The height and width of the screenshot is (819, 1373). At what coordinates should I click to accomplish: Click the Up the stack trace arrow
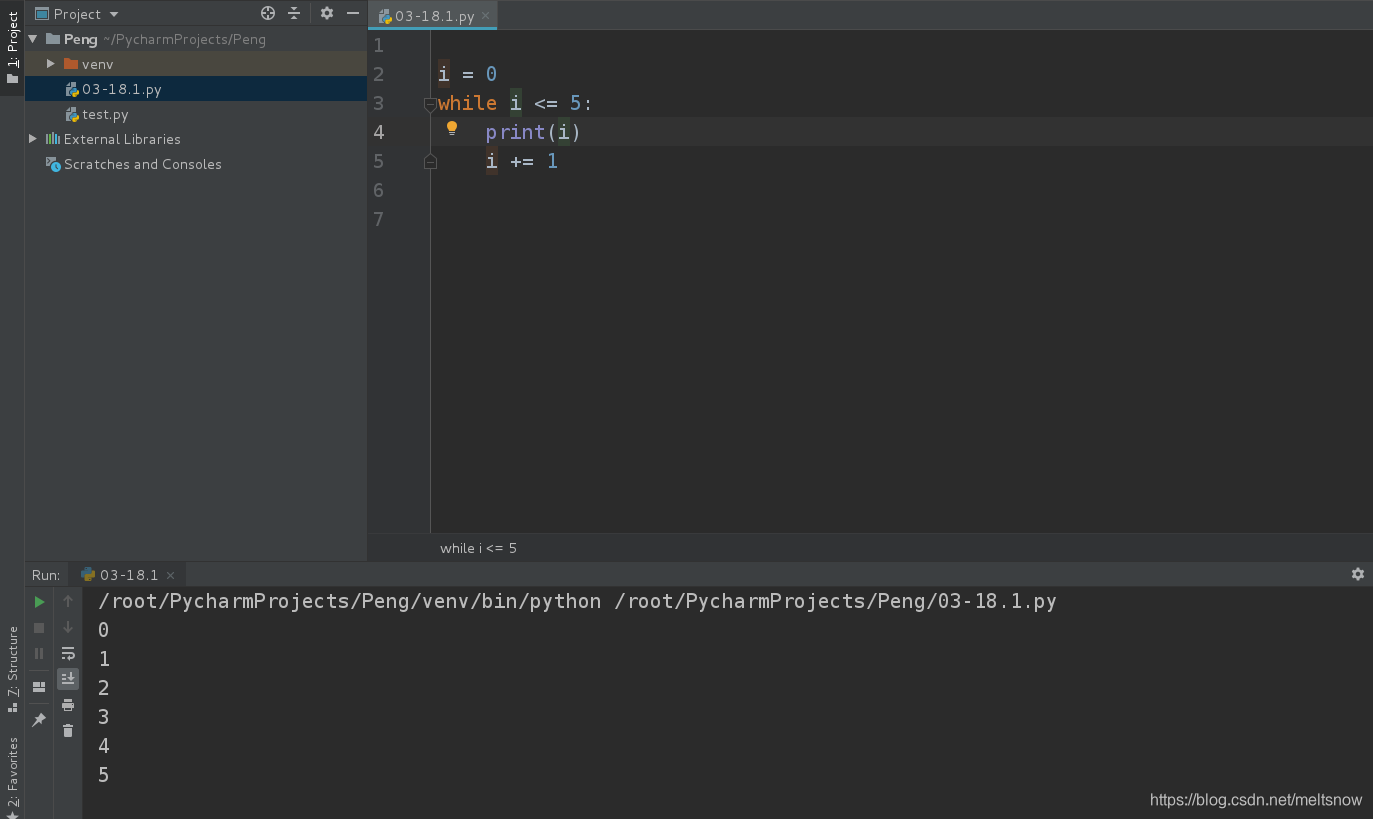click(68, 601)
